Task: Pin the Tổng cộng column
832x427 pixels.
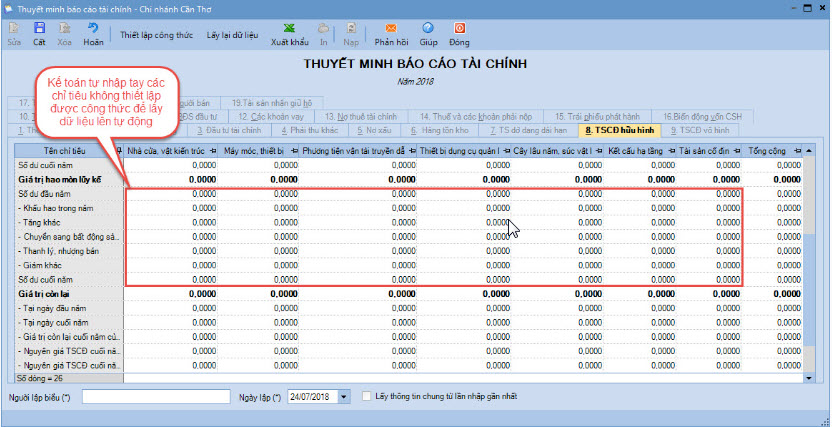Action: point(797,151)
